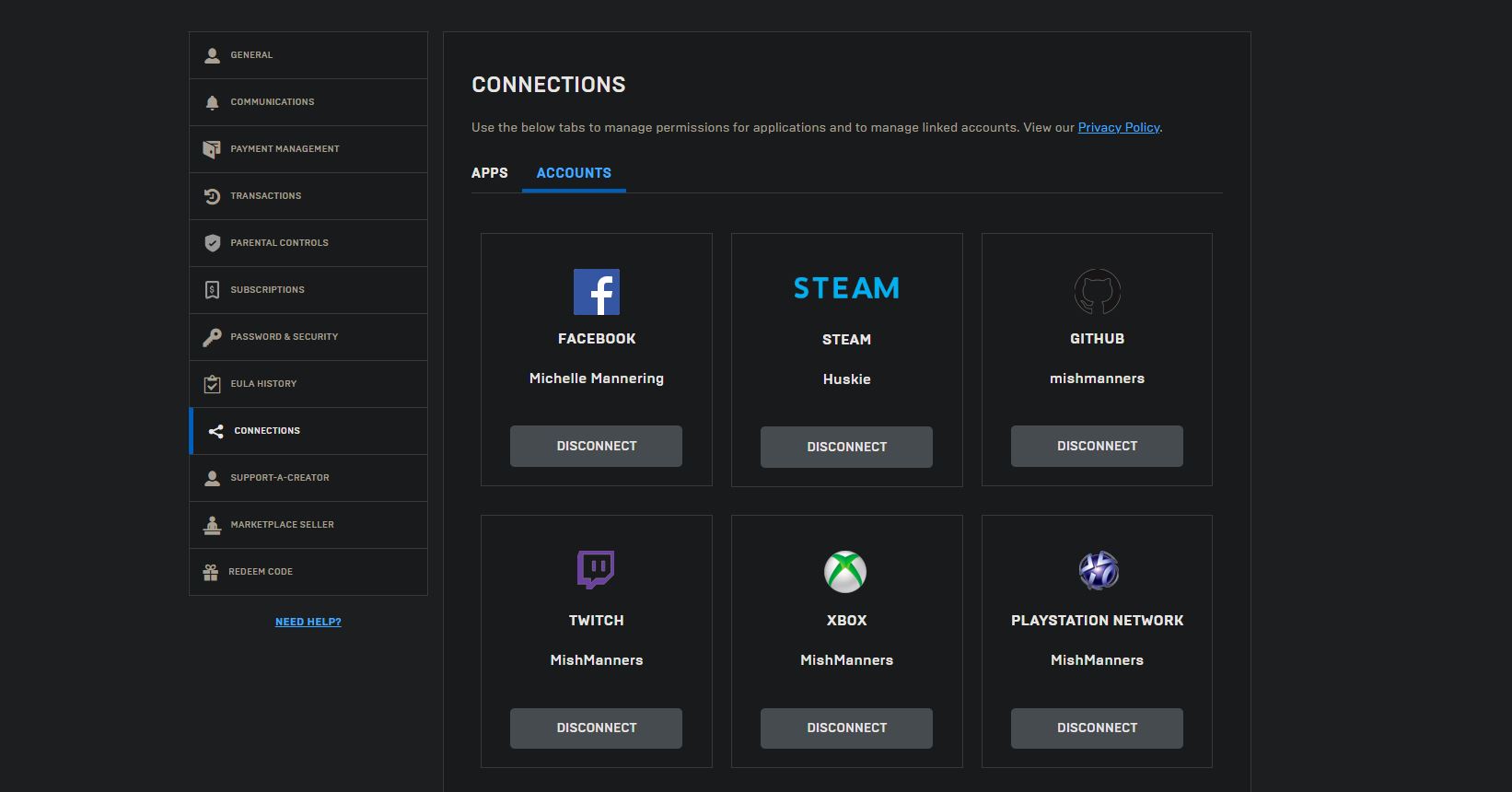Screen dimensions: 1512x792
Task: Open the Communications settings section
Action: point(308,102)
